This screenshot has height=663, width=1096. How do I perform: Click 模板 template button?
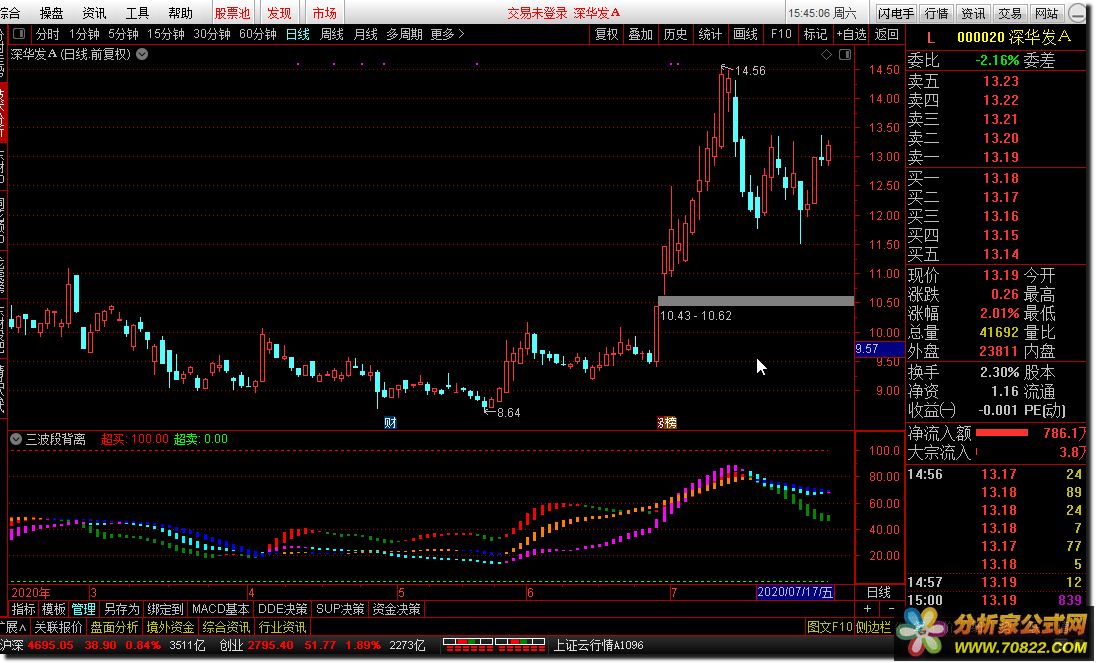click(53, 609)
